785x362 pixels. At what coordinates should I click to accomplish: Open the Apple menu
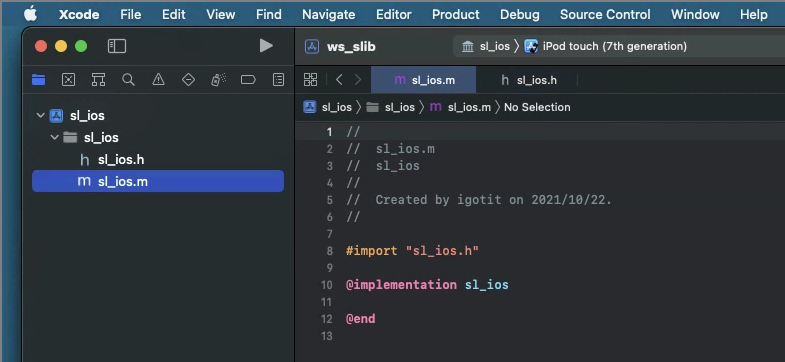pos(30,15)
